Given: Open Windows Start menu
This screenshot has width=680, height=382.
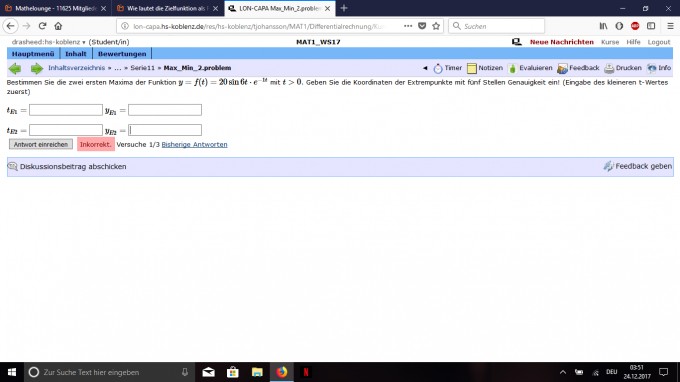Looking at the screenshot, I should (12, 372).
